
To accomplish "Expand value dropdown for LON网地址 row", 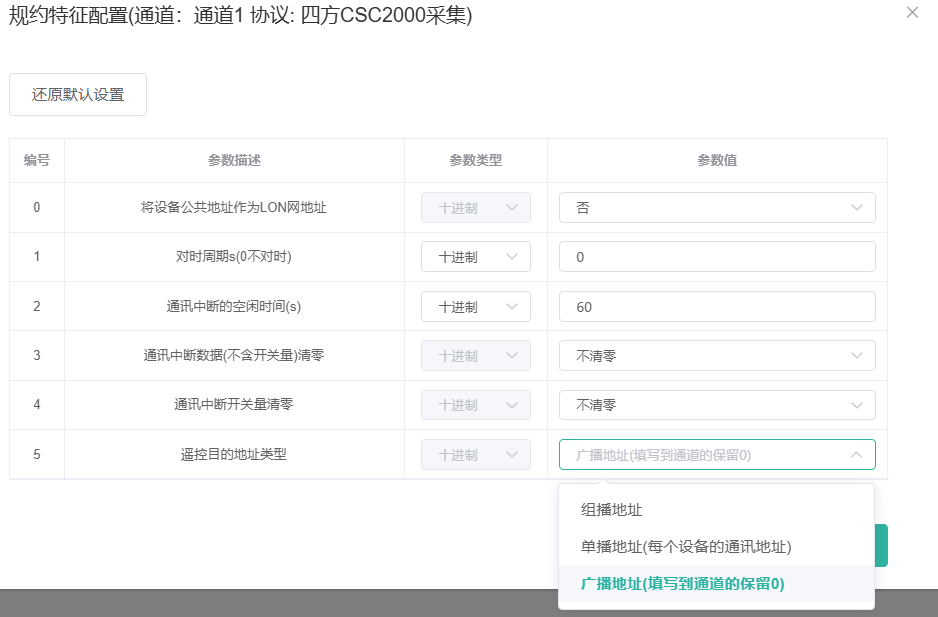I will point(716,208).
